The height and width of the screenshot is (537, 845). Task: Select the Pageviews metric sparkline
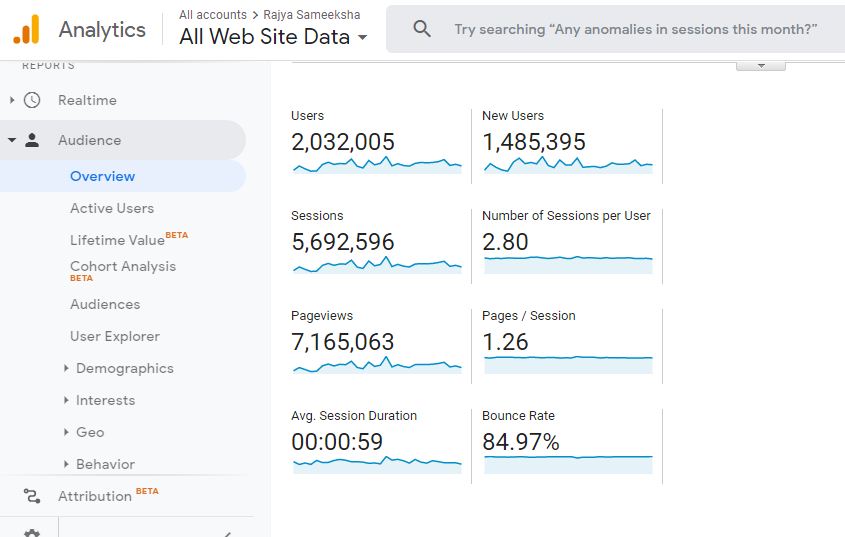[x=377, y=365]
